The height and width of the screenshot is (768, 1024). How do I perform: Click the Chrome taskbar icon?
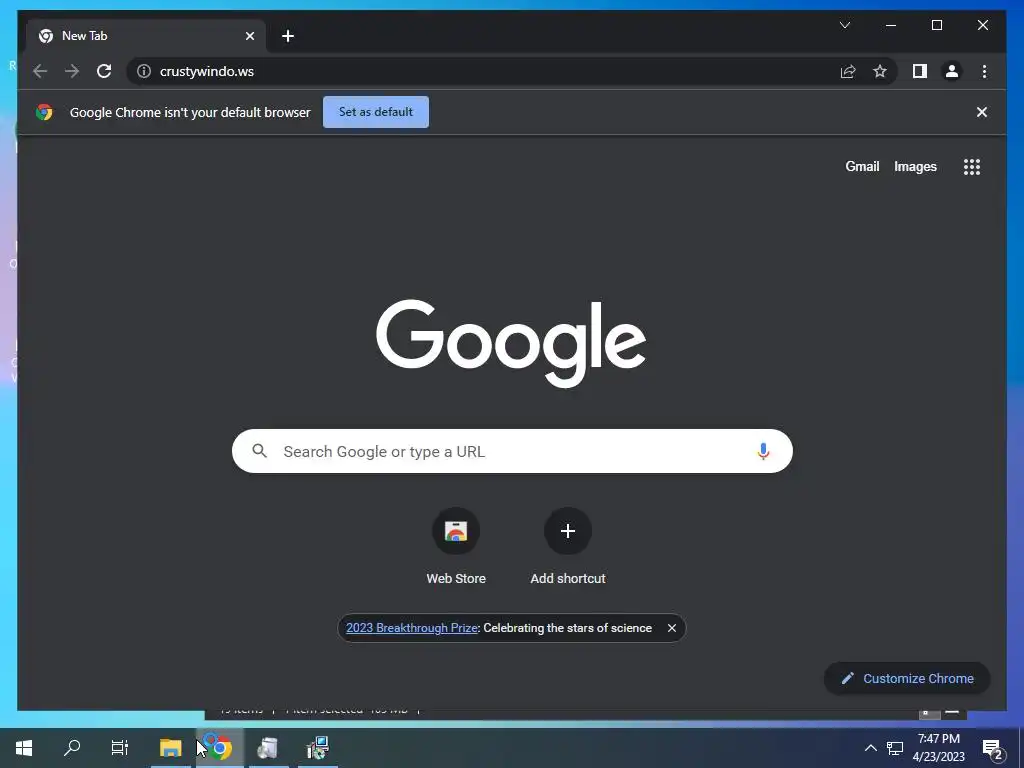click(x=220, y=748)
